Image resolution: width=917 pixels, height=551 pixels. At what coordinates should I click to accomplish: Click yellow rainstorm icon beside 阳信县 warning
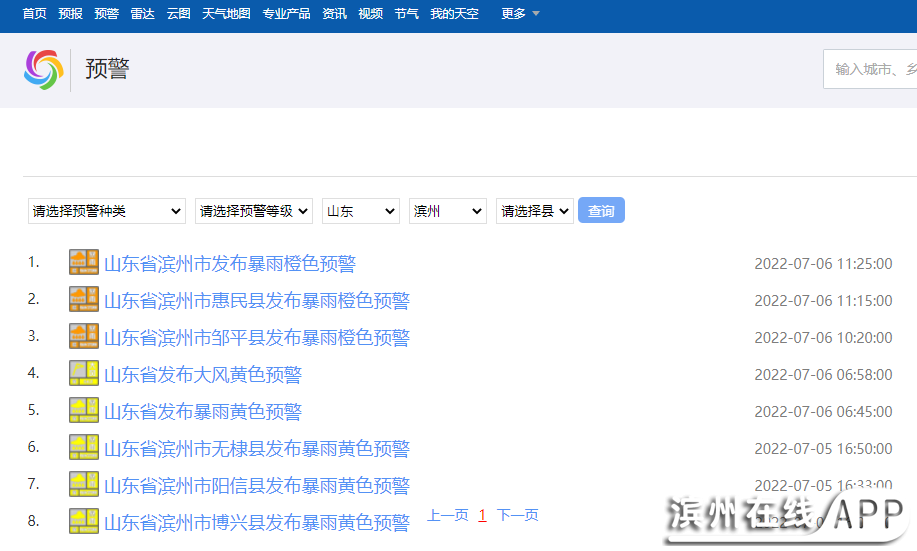84,485
